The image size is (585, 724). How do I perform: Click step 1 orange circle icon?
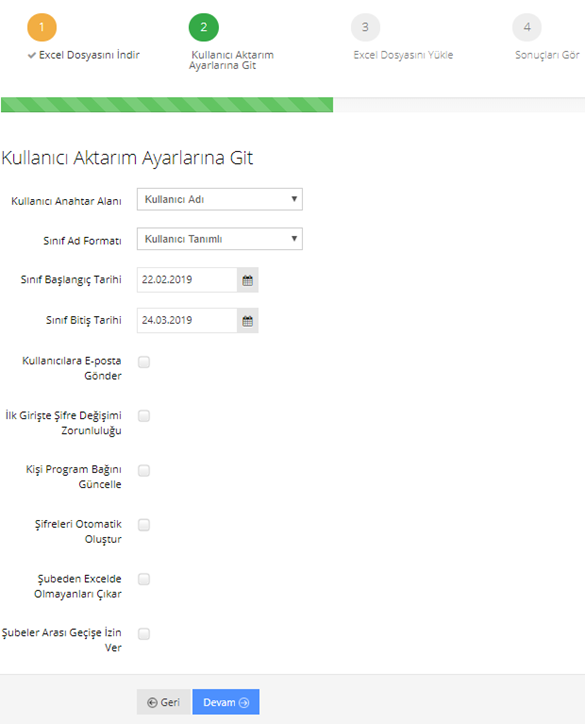42,27
